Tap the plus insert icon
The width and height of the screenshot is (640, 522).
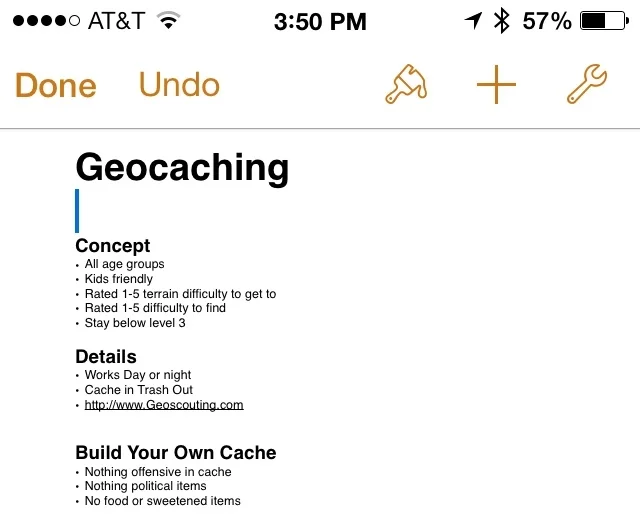496,85
